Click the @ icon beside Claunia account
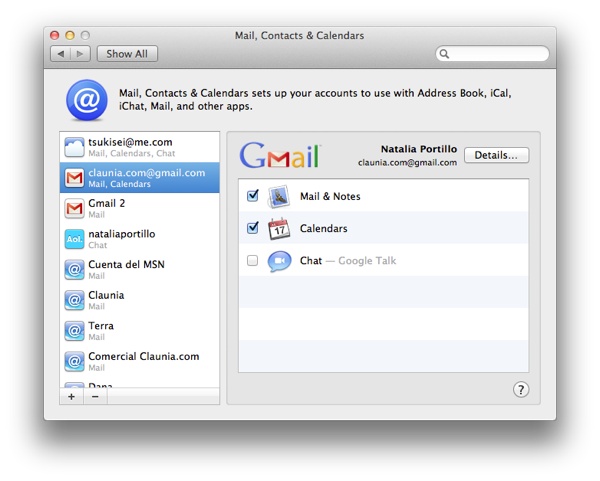This screenshot has height=481, width=600. coord(74,300)
